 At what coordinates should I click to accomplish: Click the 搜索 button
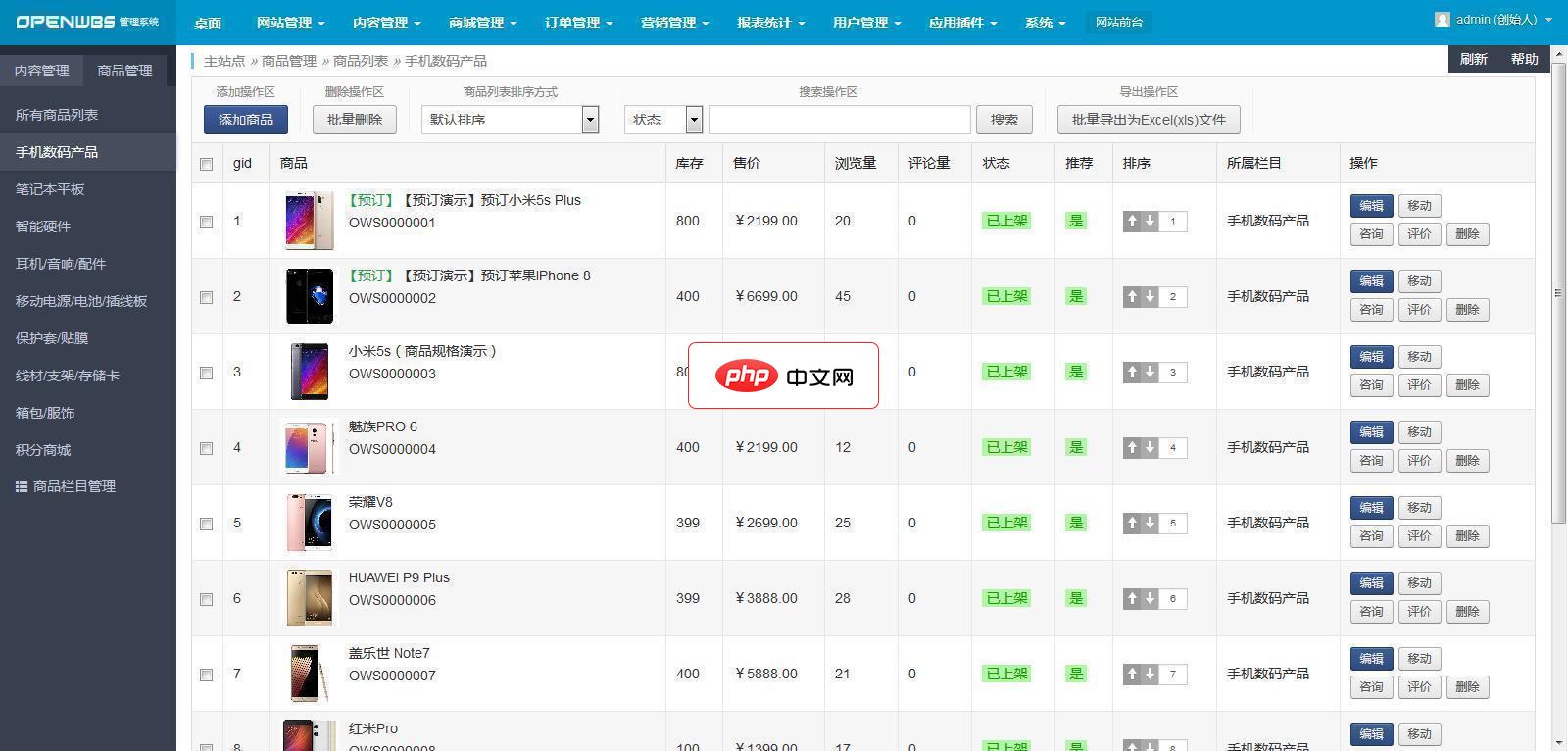tap(1004, 120)
